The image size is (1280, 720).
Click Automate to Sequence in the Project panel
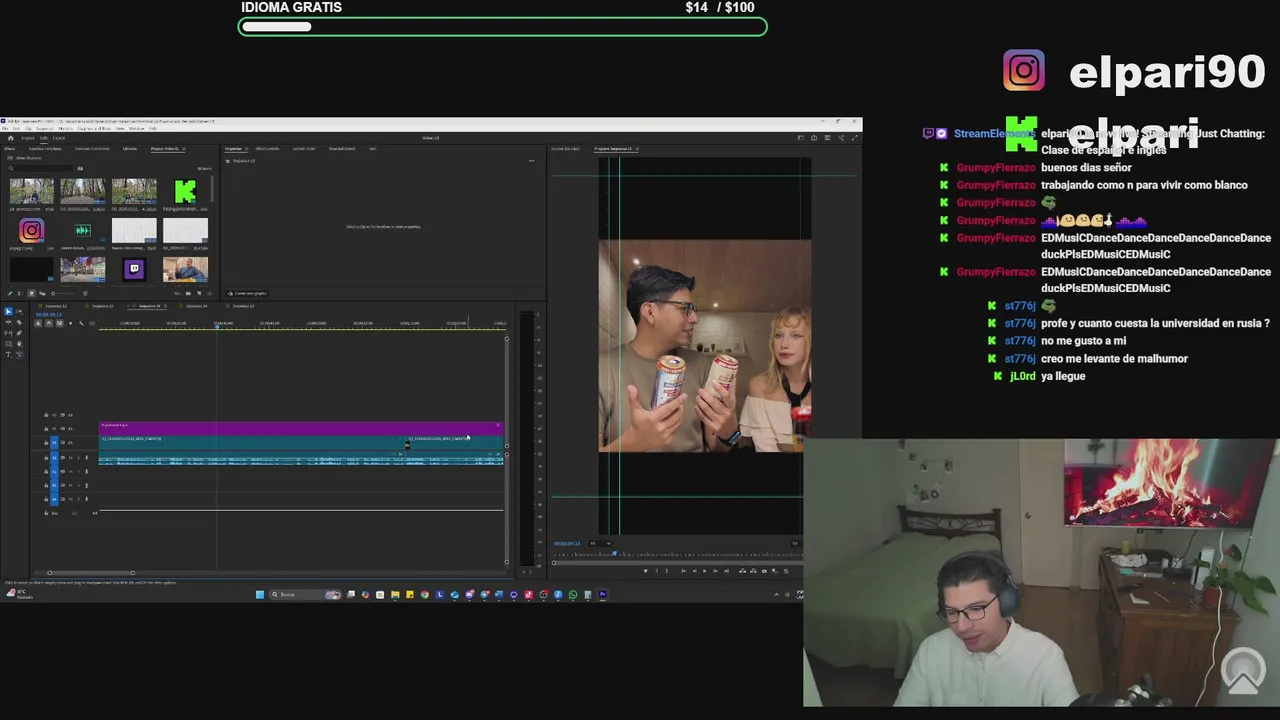click(x=177, y=294)
